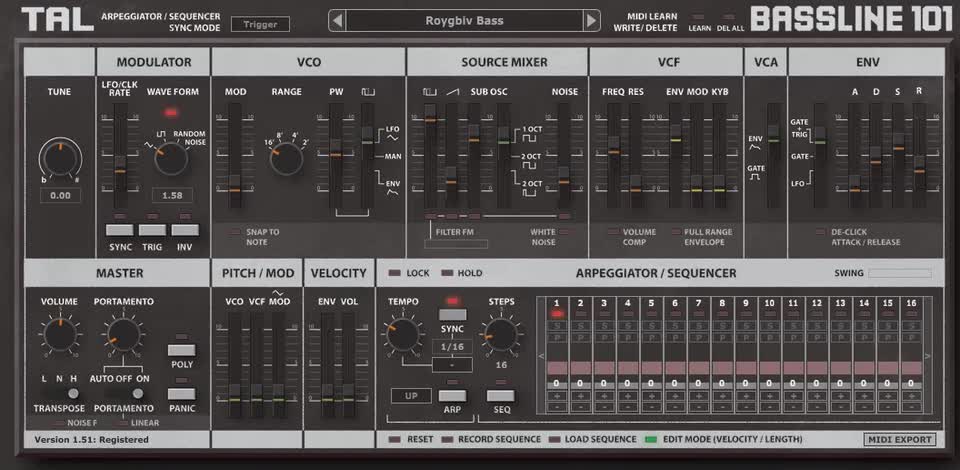Toggle arpeggiator HOLD

pos(447,273)
